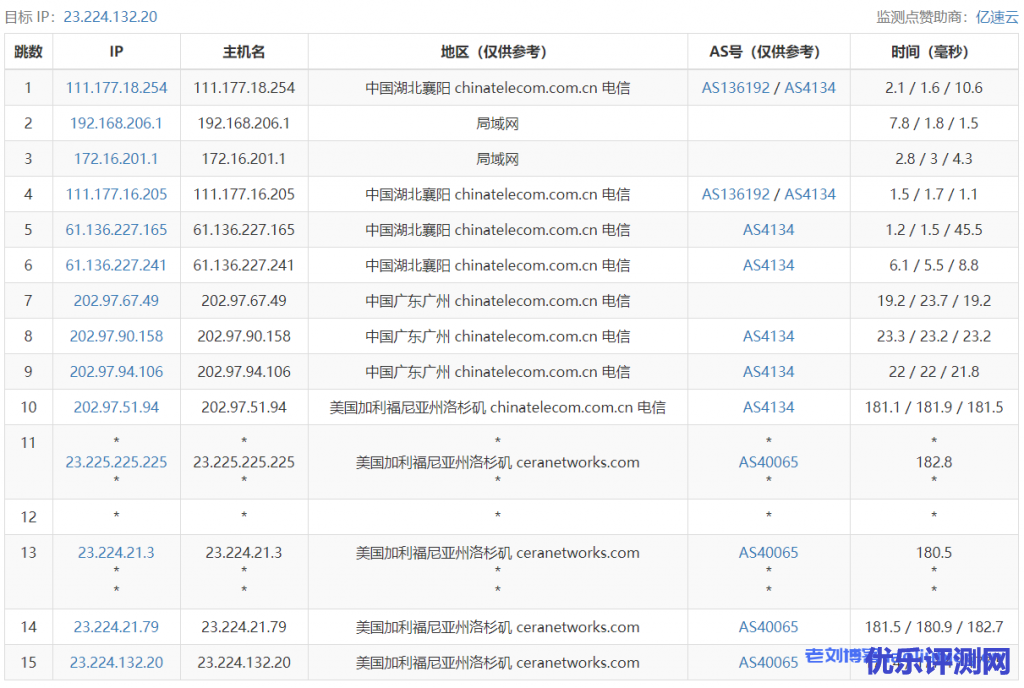Open the 202.97.67.49 link in IP column
1024x688 pixels.
pyautogui.click(x=116, y=301)
